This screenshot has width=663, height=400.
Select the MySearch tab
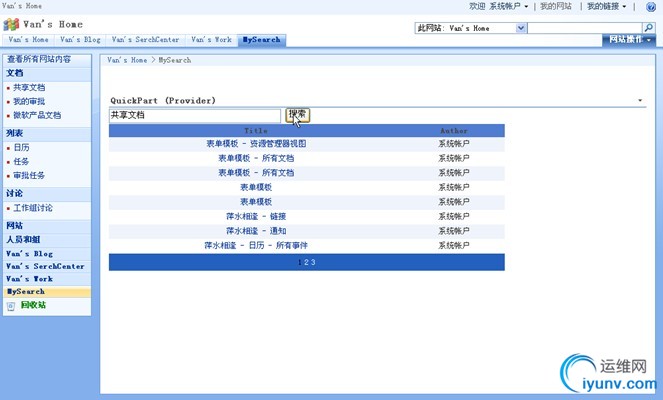click(262, 40)
